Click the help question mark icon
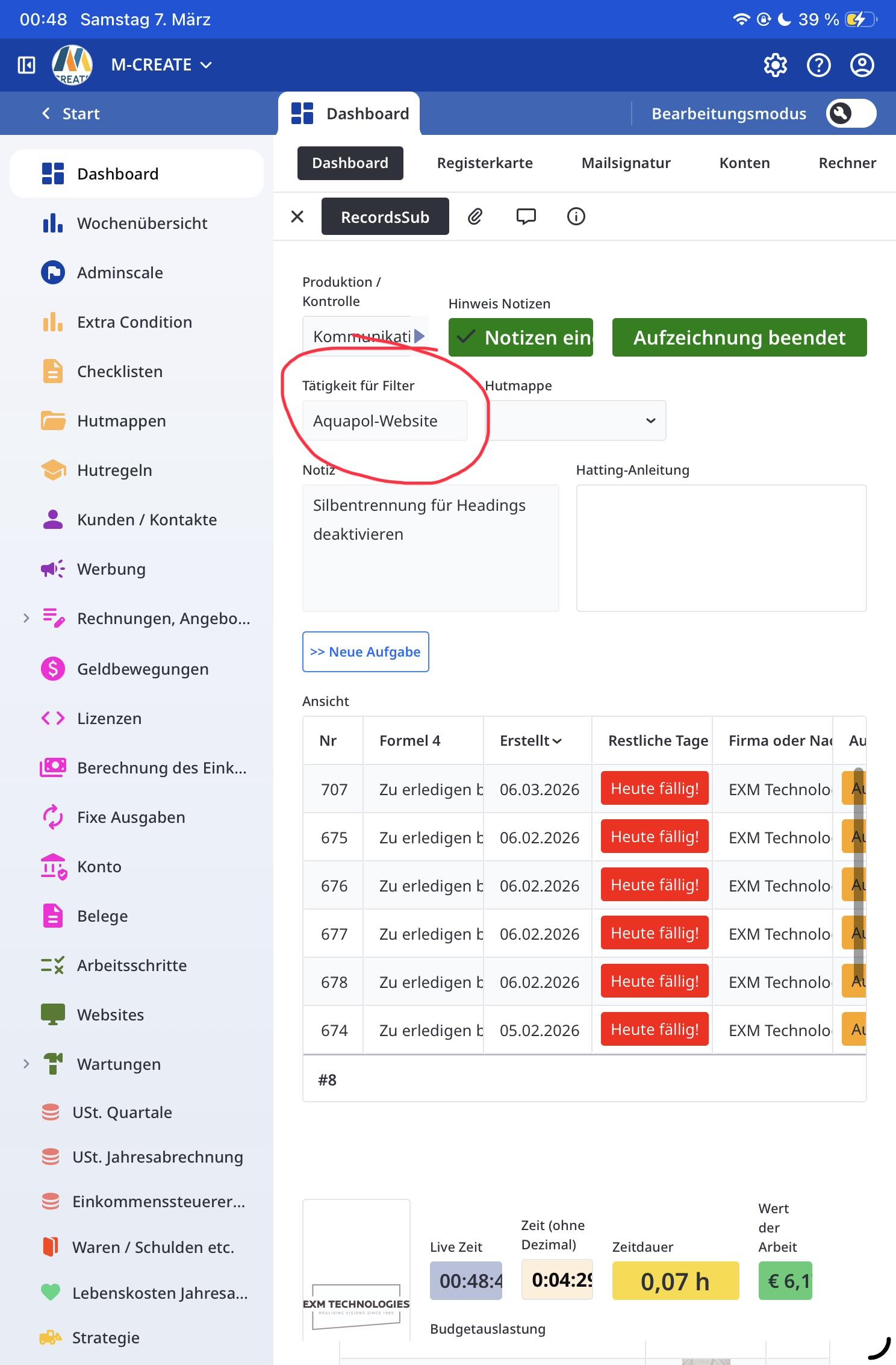 click(x=818, y=65)
